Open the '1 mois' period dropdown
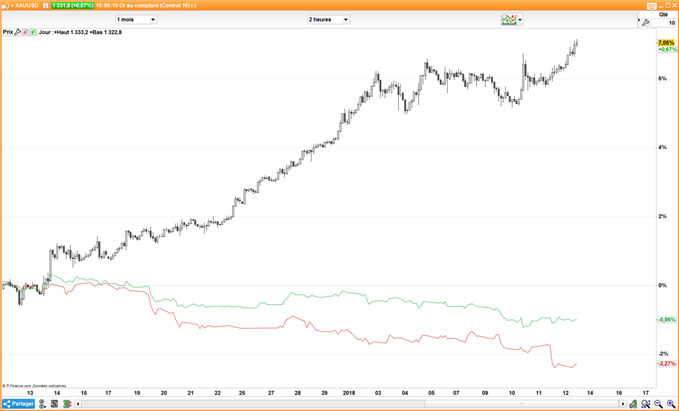 coord(136,19)
